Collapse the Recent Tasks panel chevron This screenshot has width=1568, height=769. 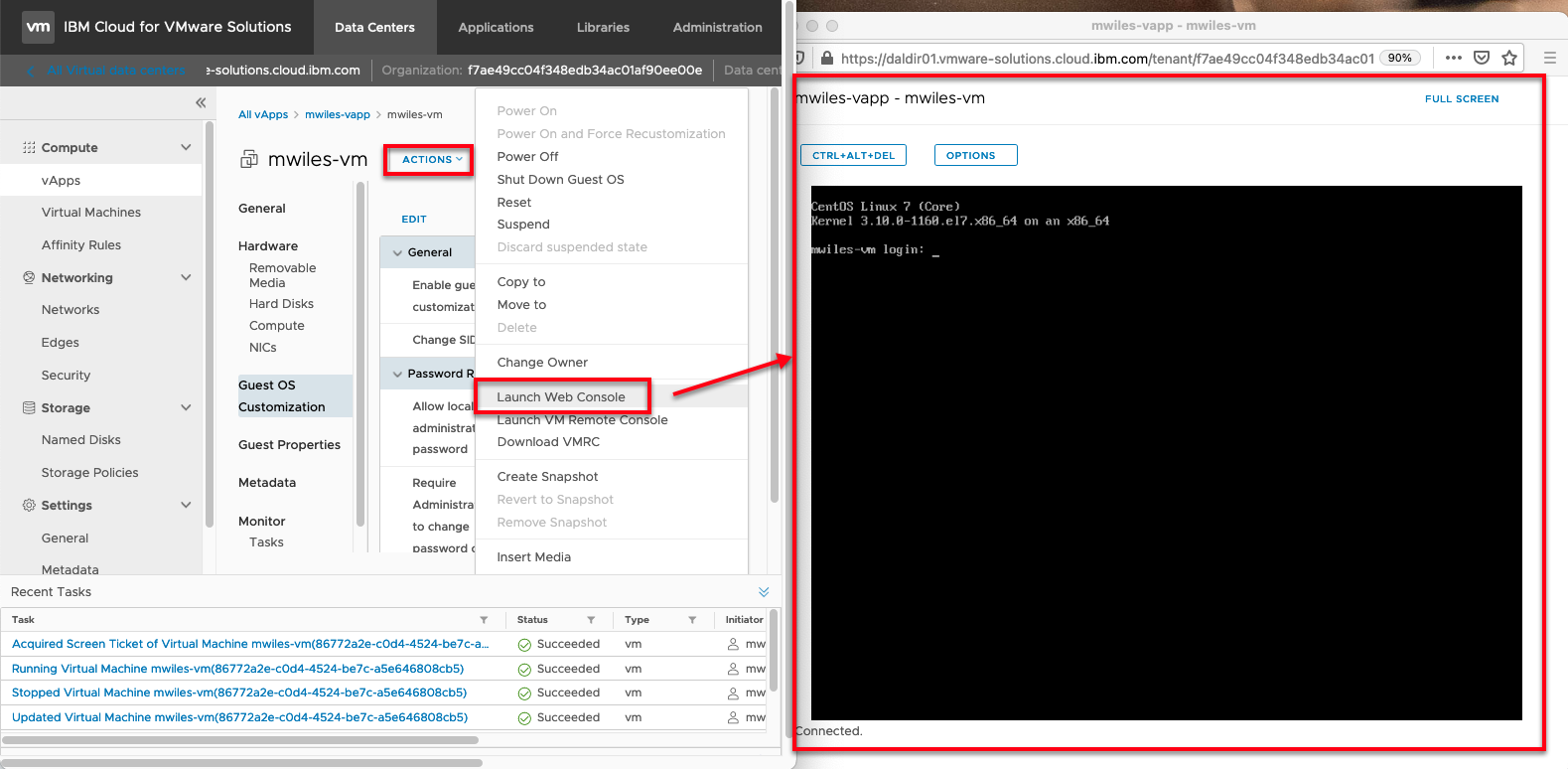coord(764,592)
